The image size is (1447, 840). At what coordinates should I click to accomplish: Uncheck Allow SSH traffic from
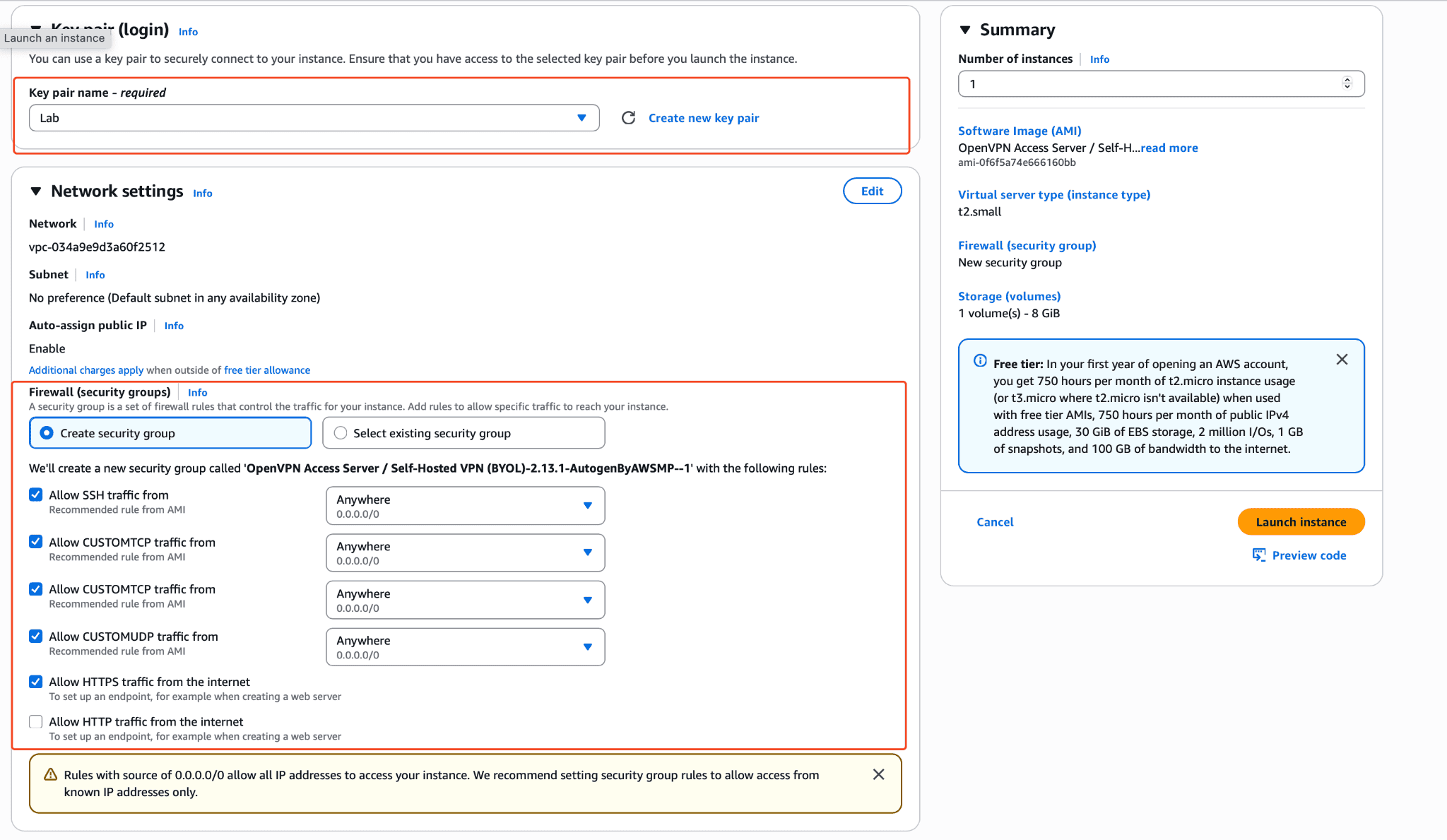pyautogui.click(x=36, y=495)
